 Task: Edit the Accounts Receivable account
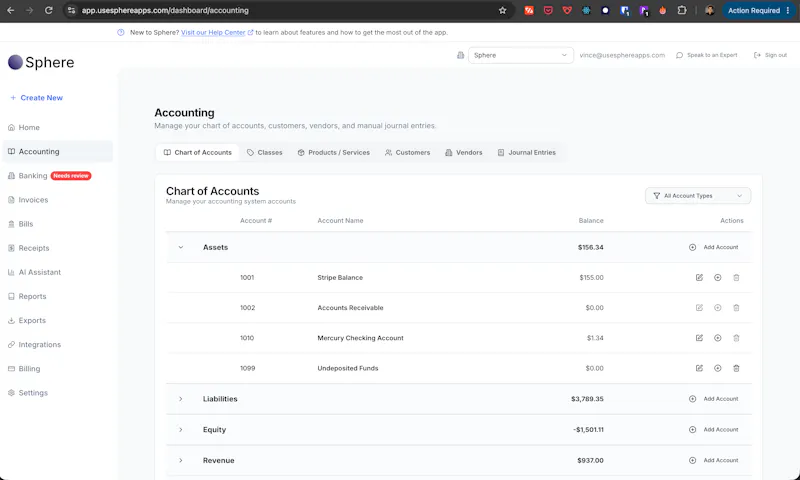699,308
